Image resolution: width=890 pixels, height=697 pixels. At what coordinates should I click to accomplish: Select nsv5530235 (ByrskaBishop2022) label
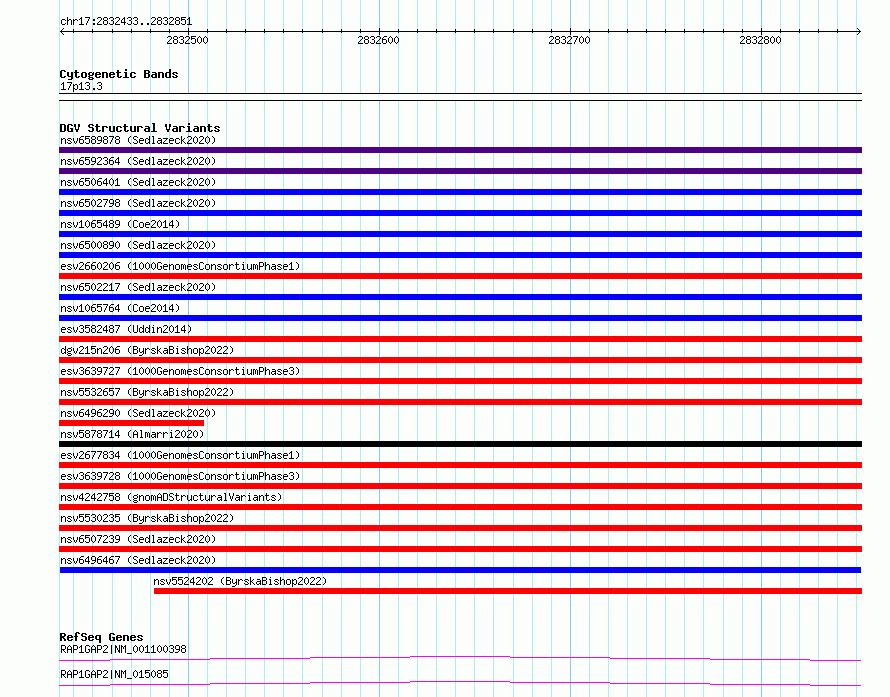[147, 518]
